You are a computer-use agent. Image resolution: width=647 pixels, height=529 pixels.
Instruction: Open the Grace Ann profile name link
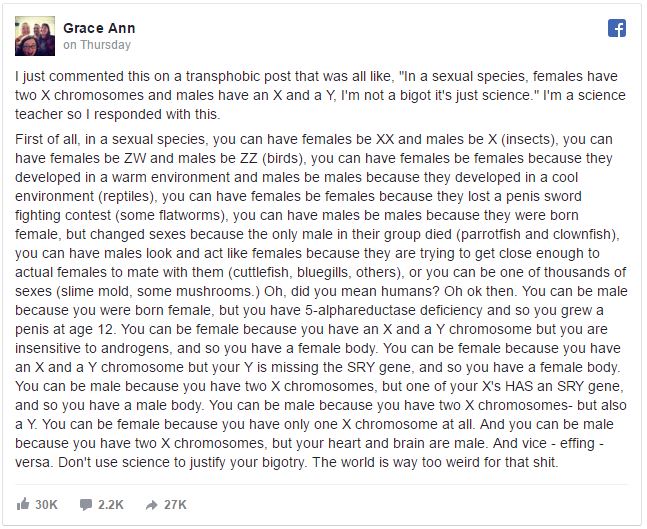pos(99,28)
